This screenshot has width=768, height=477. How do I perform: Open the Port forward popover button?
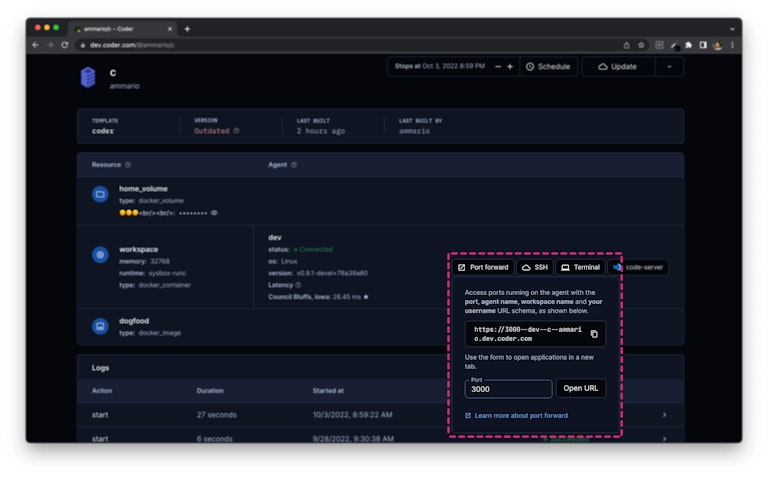click(483, 267)
